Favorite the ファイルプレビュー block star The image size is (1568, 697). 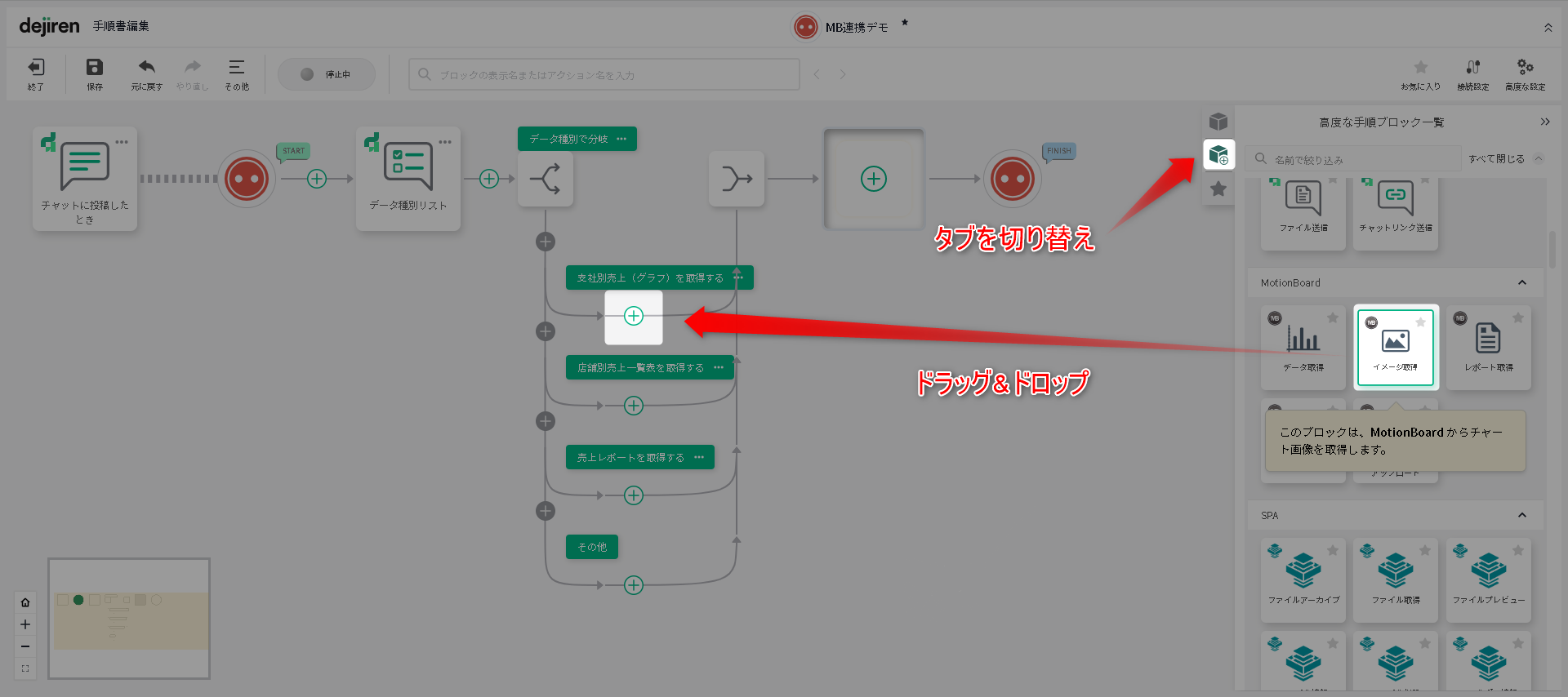tap(1518, 550)
